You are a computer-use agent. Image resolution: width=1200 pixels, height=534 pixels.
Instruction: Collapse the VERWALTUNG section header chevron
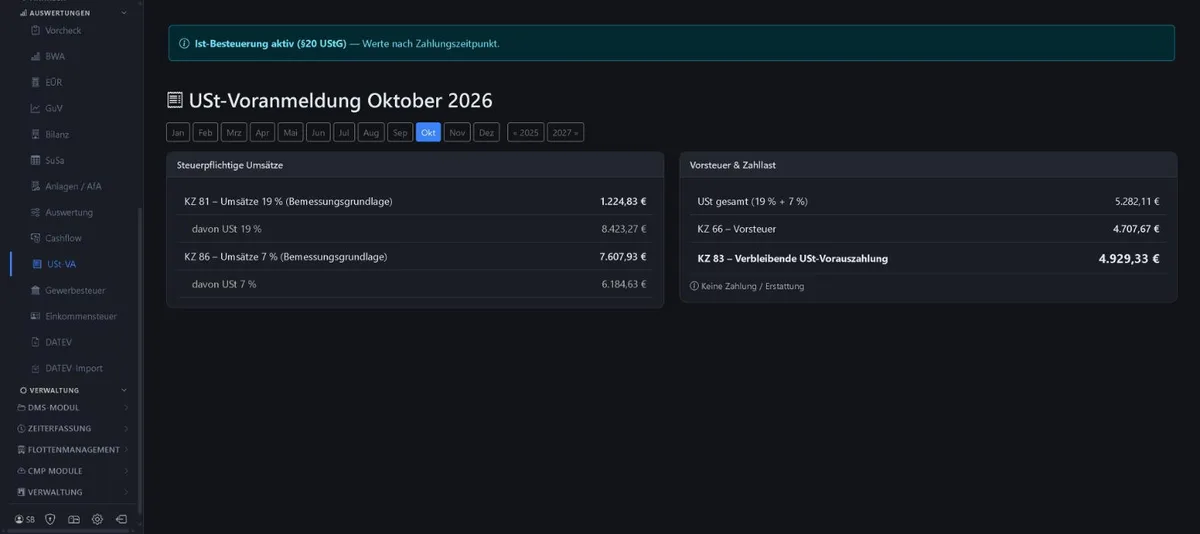point(124,390)
